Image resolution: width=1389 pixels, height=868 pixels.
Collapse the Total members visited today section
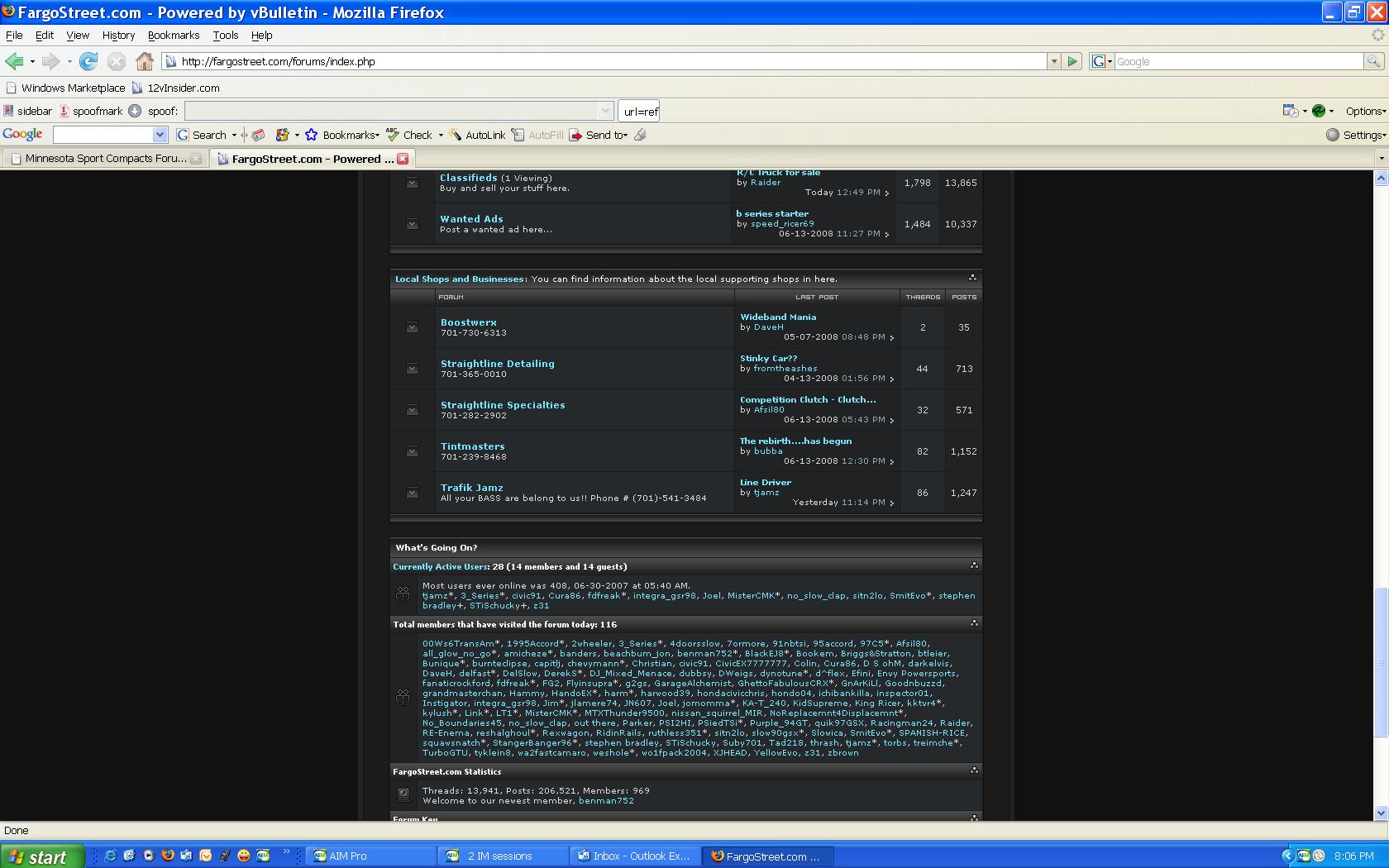pos(974,623)
